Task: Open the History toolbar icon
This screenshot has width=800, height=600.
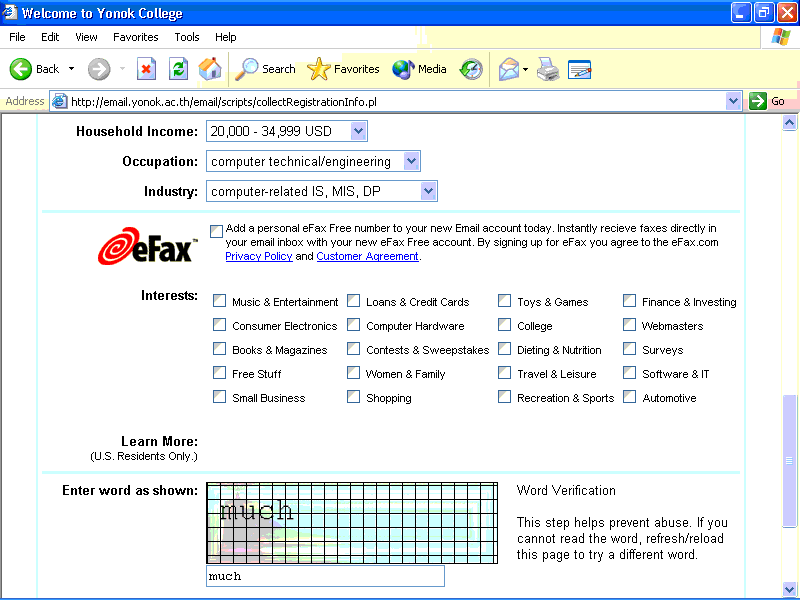Action: pyautogui.click(x=471, y=69)
